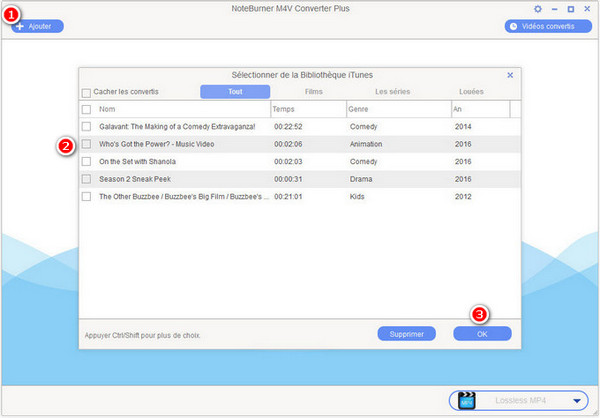Click the Supprimer button

[406, 334]
